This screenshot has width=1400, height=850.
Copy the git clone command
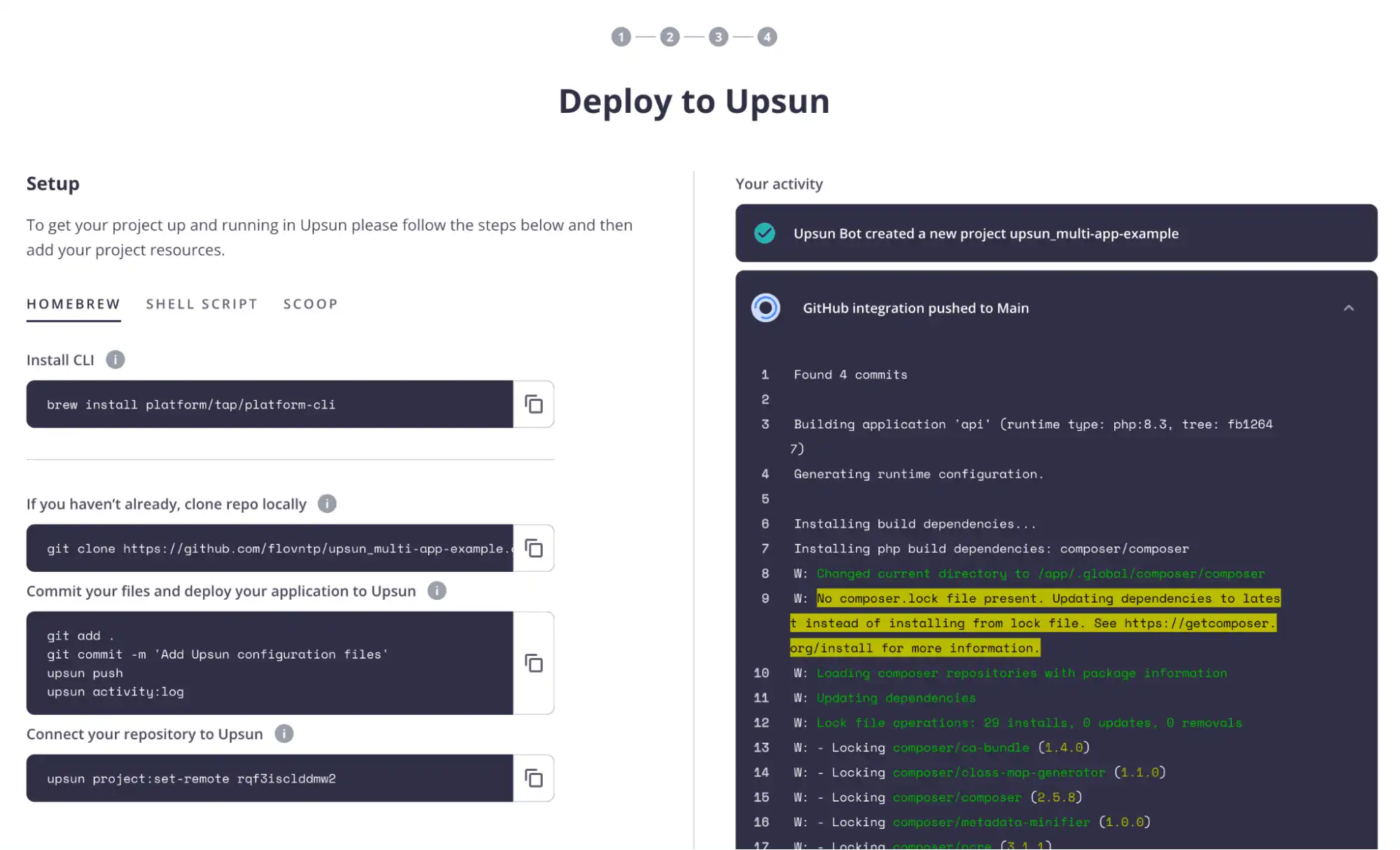point(534,548)
